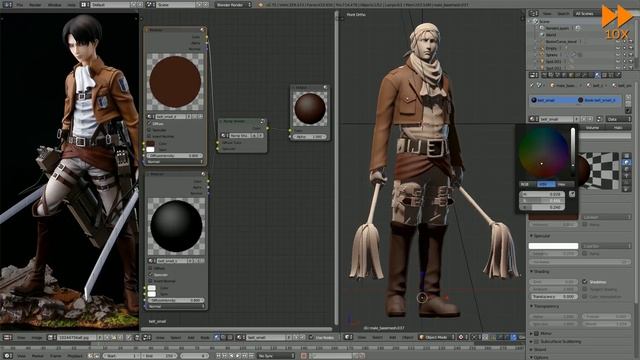Click the color wheel in the picker popup
The image size is (640, 360).
coord(544,152)
